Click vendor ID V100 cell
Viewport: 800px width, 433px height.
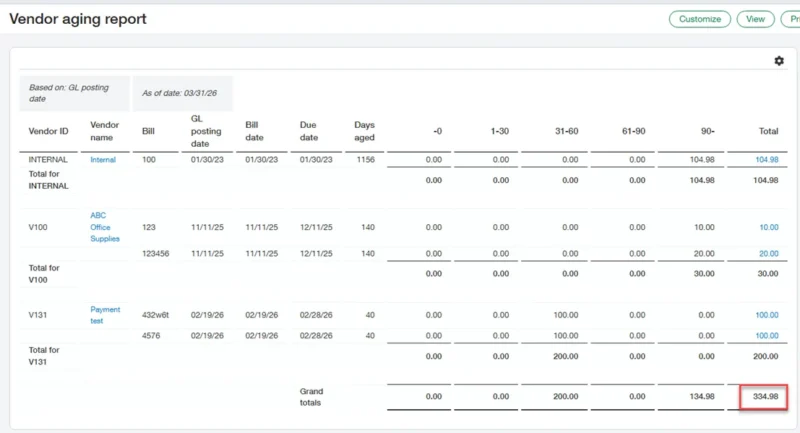pyautogui.click(x=38, y=227)
